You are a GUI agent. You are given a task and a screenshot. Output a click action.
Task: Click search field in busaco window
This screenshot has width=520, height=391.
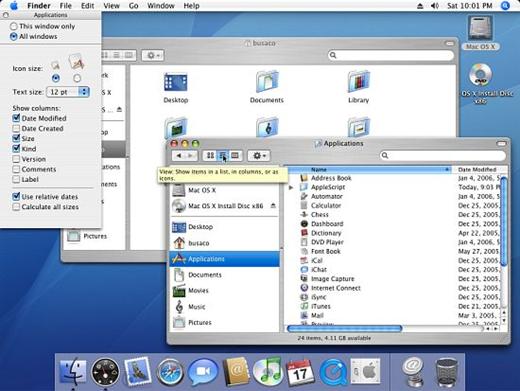[x=391, y=55]
